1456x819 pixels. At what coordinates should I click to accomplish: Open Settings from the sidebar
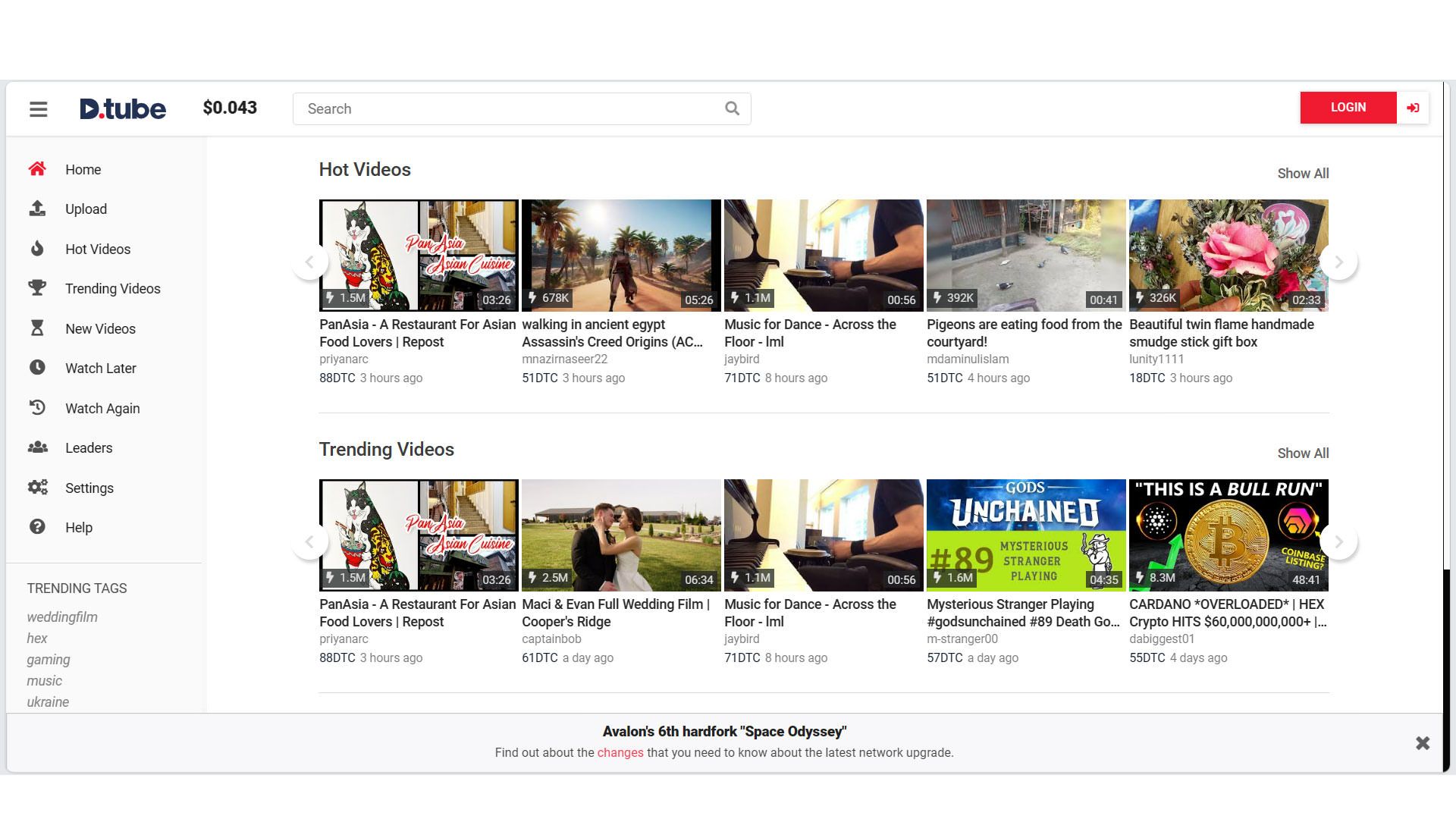[37, 488]
